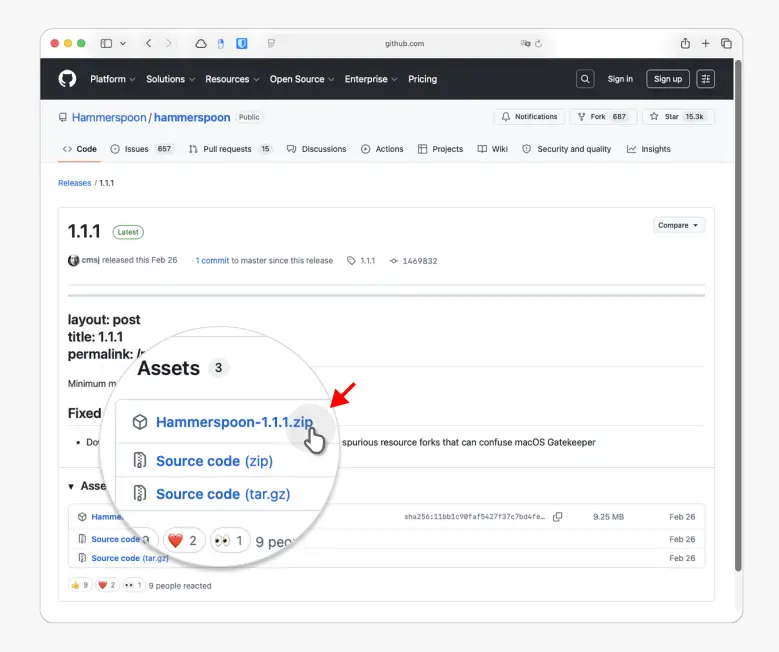Image resolution: width=779 pixels, height=652 pixels.
Task: Open the Safari sidebar toggle icon
Action: pos(106,43)
